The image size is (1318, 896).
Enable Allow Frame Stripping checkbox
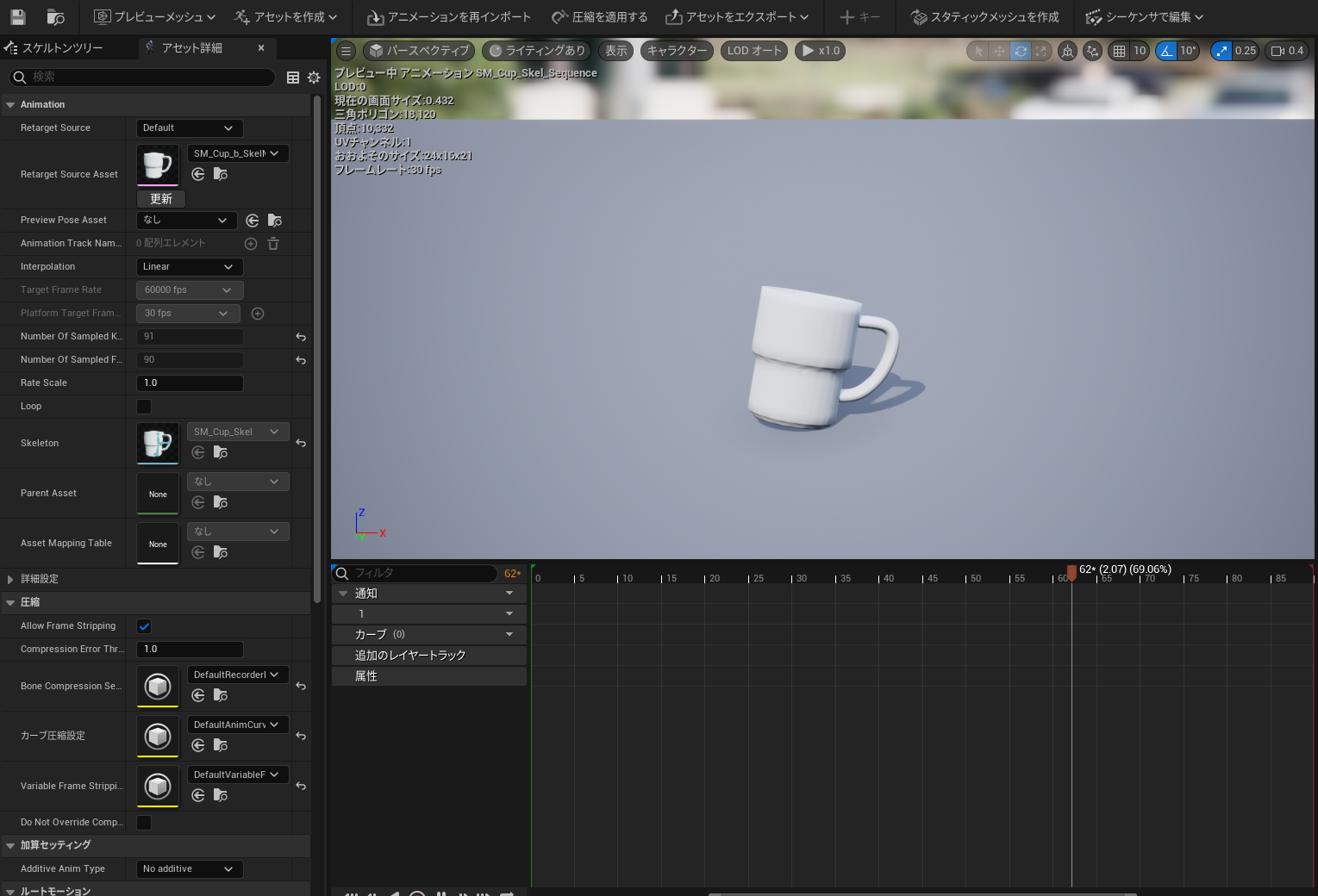coord(143,625)
